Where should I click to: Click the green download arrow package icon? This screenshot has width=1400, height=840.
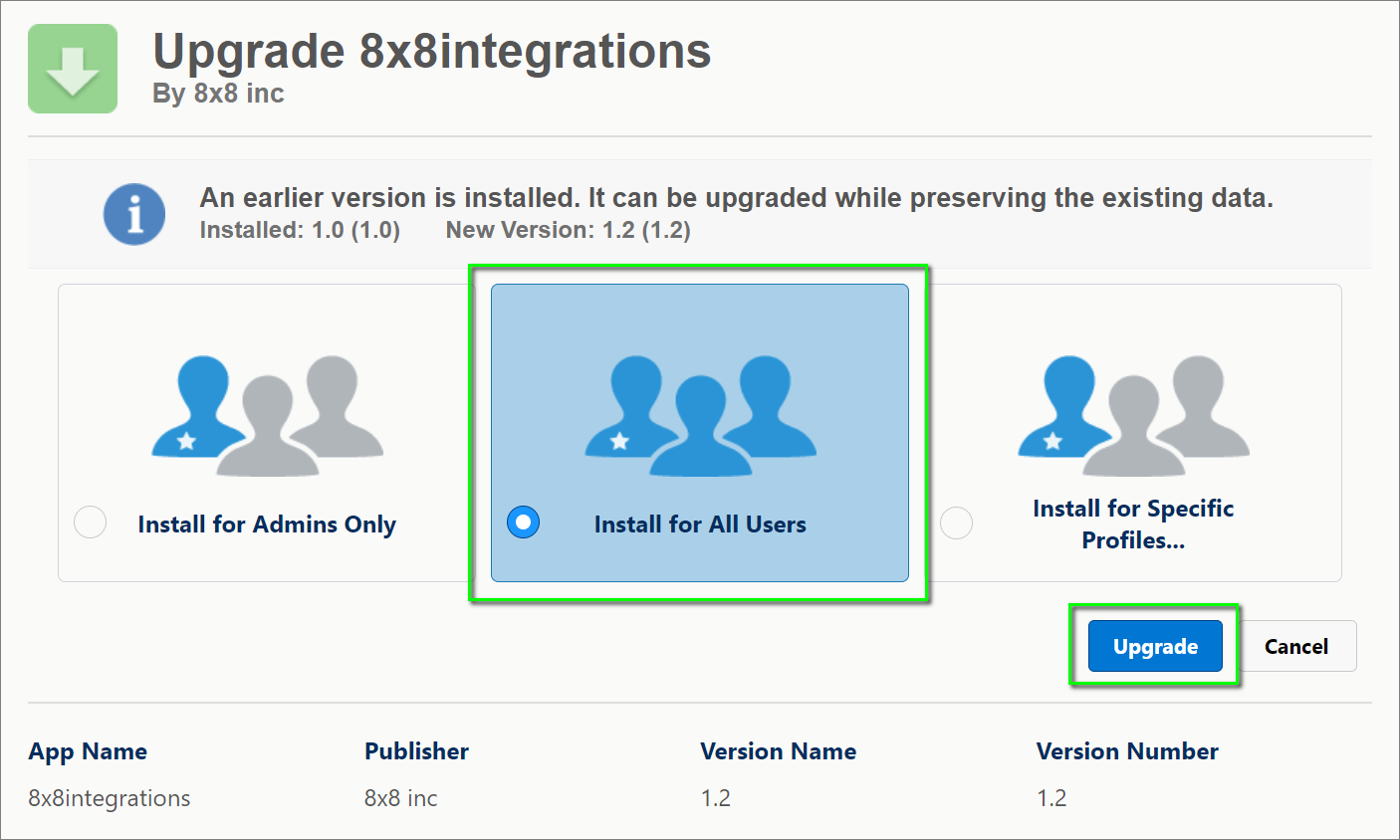[73, 69]
